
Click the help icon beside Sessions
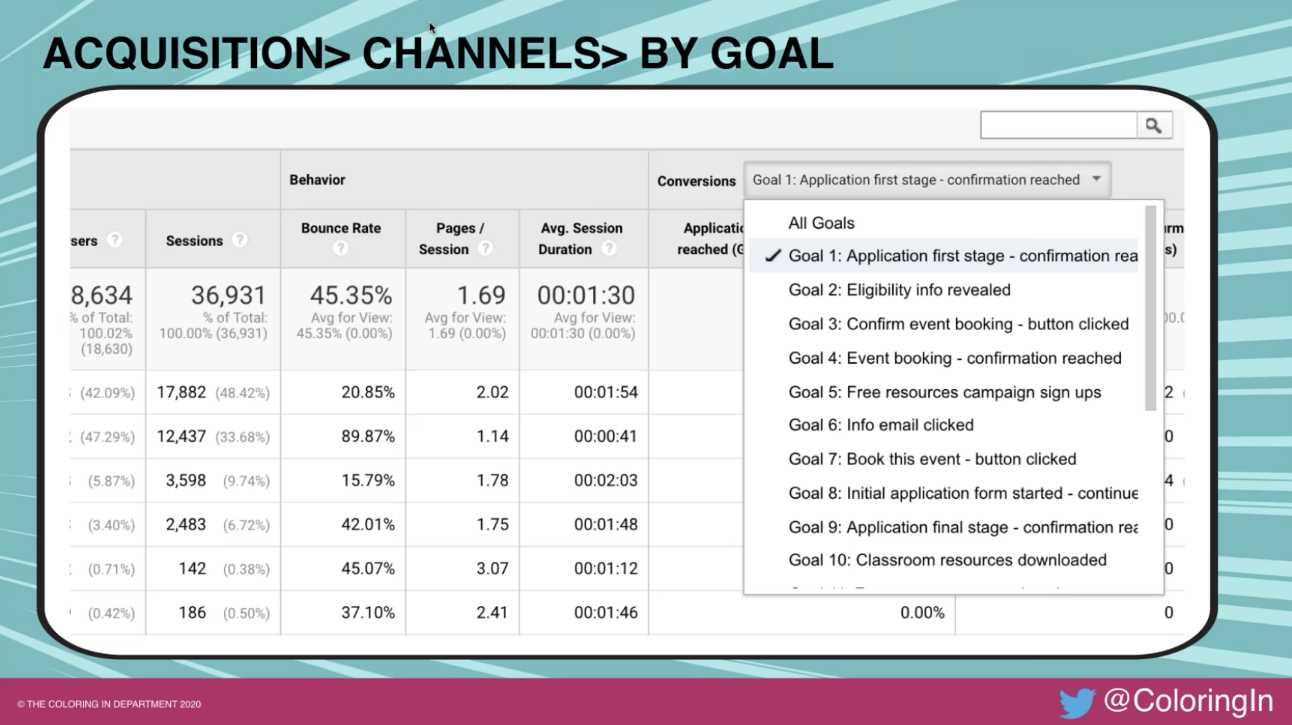(239, 240)
